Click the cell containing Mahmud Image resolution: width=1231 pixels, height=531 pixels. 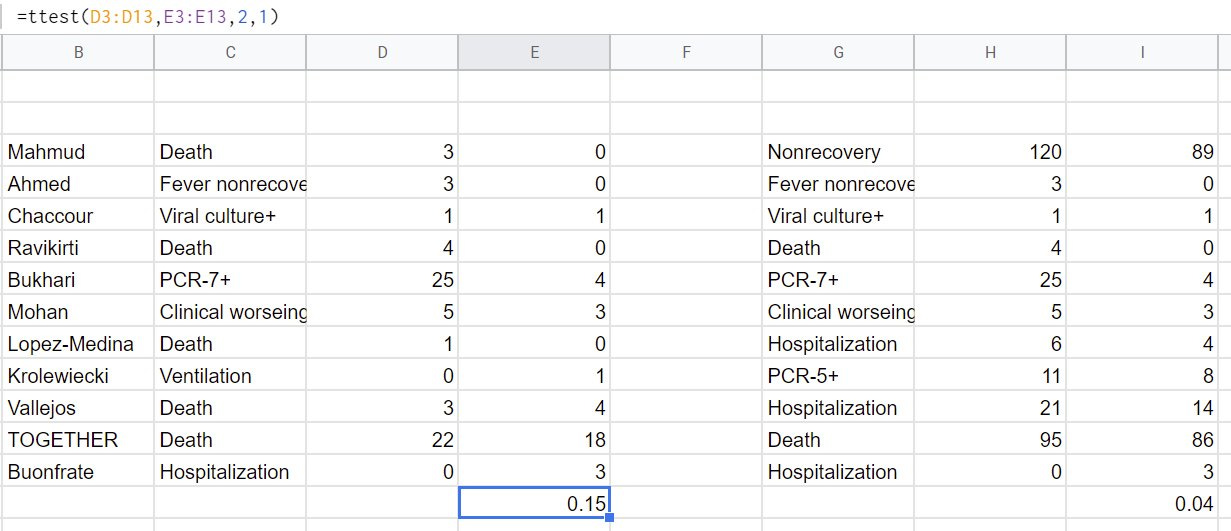pyautogui.click(x=78, y=152)
